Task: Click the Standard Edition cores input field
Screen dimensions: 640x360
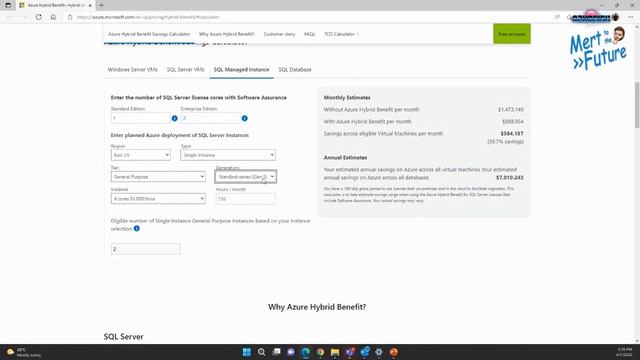Action: (x=140, y=118)
